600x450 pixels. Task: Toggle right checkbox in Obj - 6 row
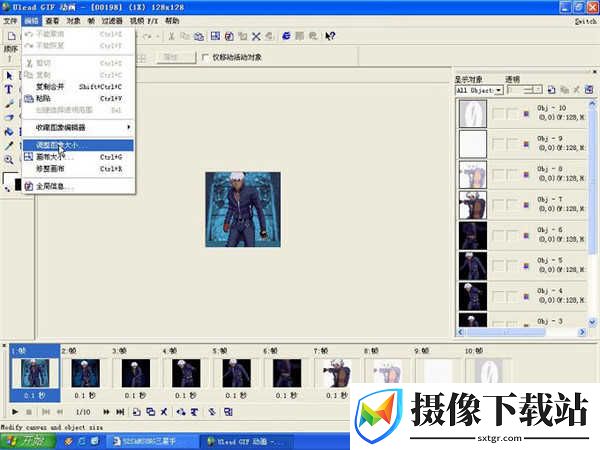click(x=512, y=236)
